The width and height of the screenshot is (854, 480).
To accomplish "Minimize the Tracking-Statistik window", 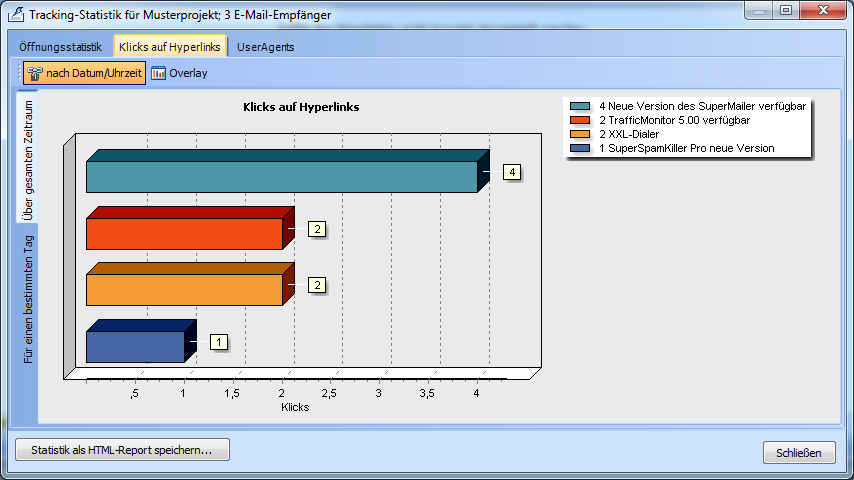I will click(x=759, y=10).
